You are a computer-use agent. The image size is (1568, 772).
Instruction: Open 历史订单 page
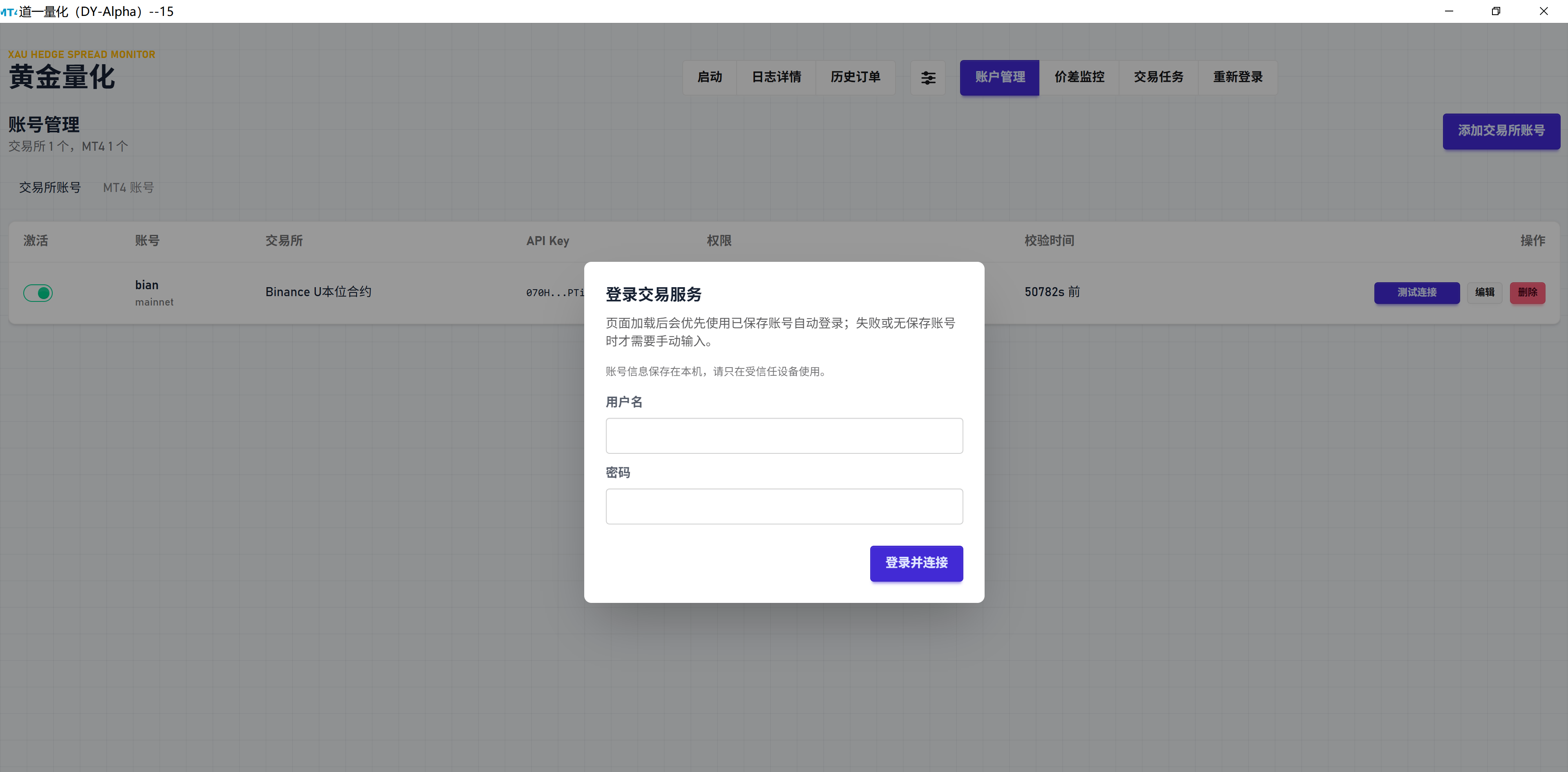(x=855, y=77)
